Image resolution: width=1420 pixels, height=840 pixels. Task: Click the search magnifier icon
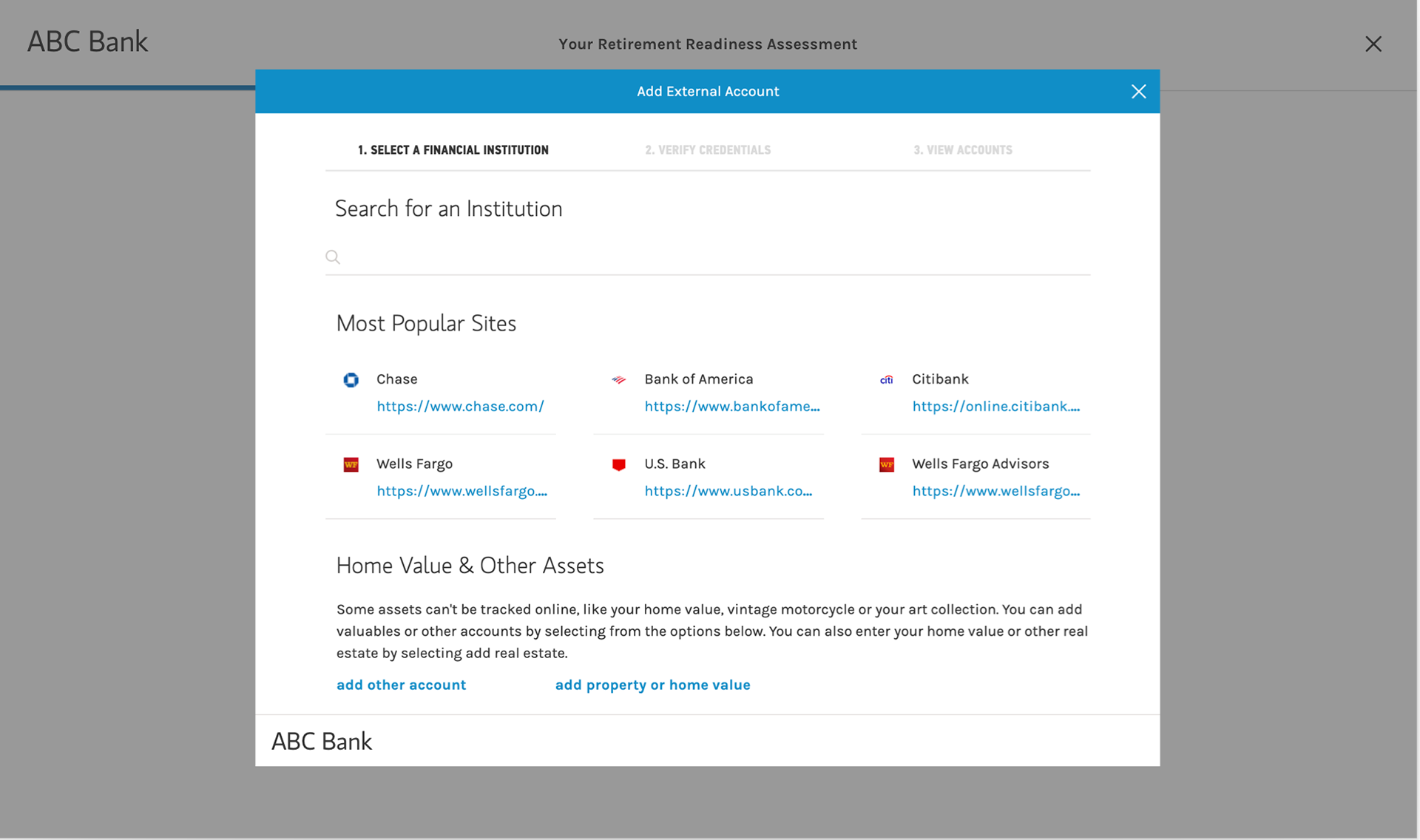333,257
